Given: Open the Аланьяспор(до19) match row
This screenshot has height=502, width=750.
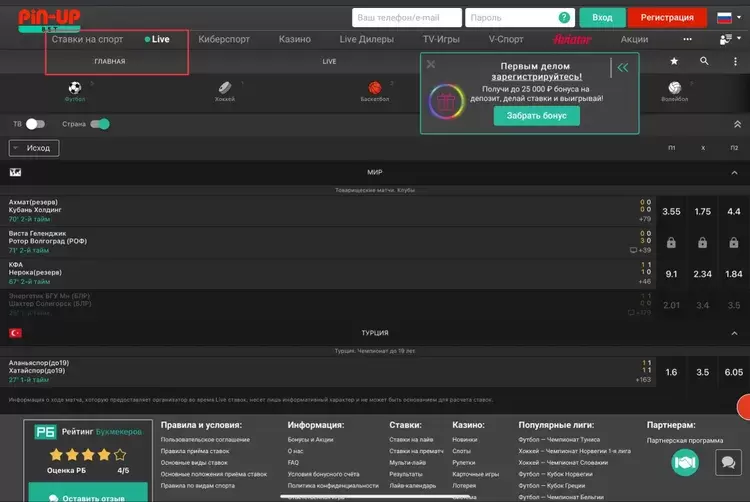Looking at the screenshot, I should [327, 372].
